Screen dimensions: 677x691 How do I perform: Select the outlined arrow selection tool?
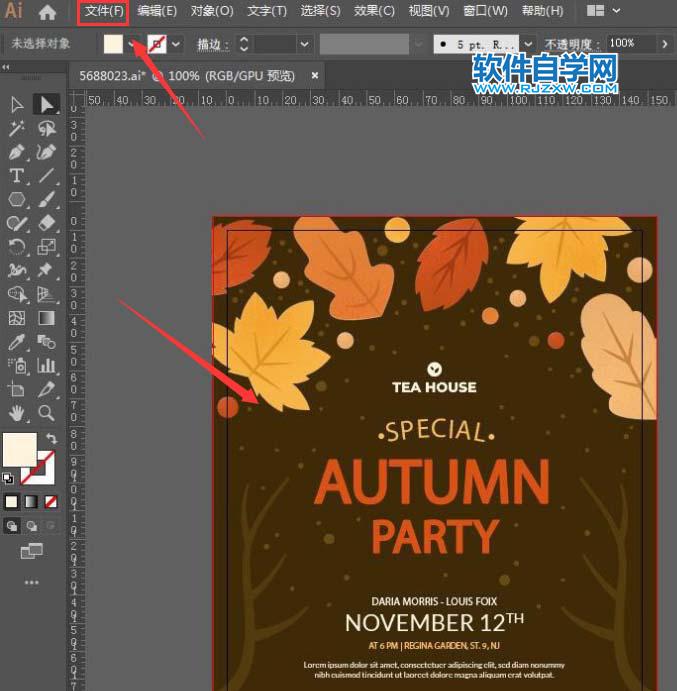[17, 105]
